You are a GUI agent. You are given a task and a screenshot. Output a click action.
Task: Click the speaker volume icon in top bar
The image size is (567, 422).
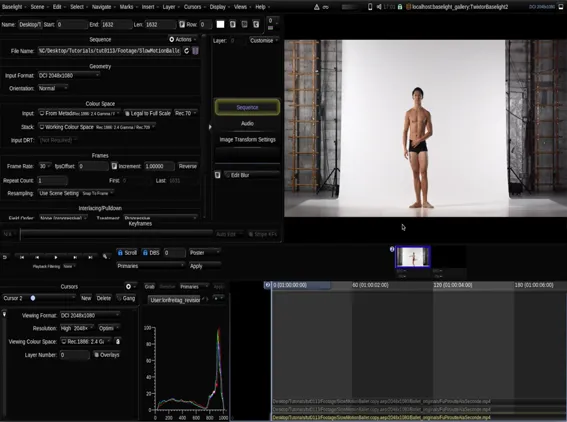379,7
